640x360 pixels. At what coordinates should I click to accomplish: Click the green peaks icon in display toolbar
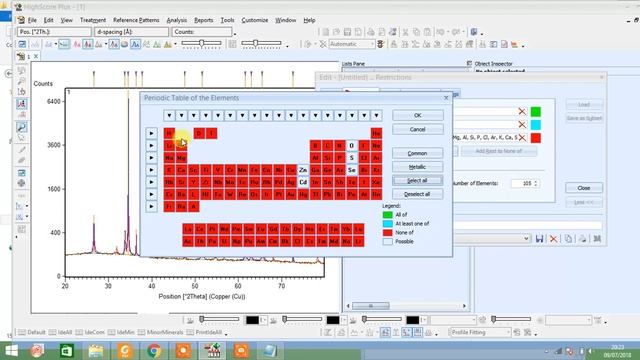[x=157, y=44]
